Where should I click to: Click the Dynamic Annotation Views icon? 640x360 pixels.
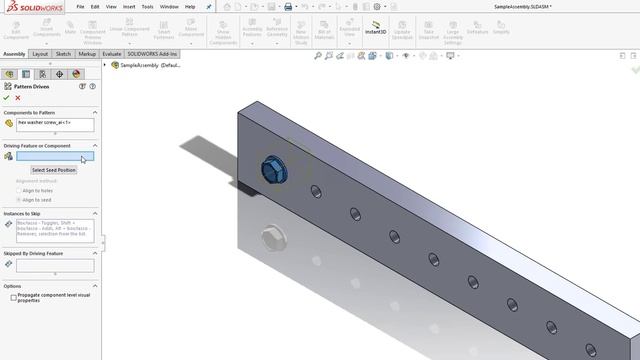pyautogui.click(x=361, y=56)
